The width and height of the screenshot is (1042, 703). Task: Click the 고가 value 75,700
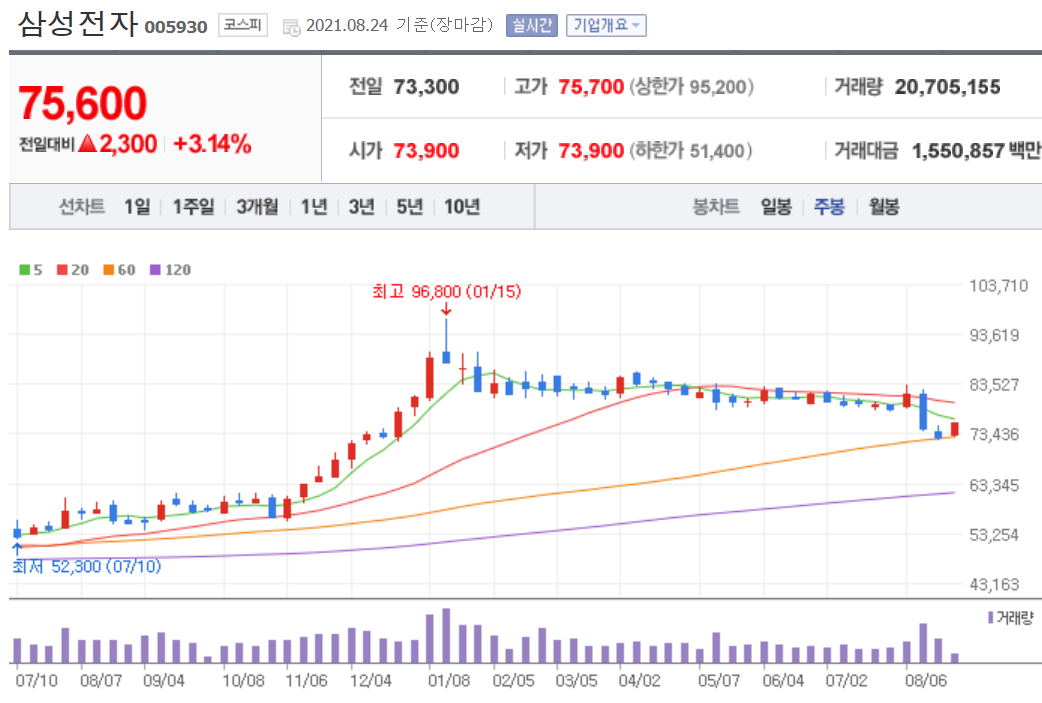591,87
